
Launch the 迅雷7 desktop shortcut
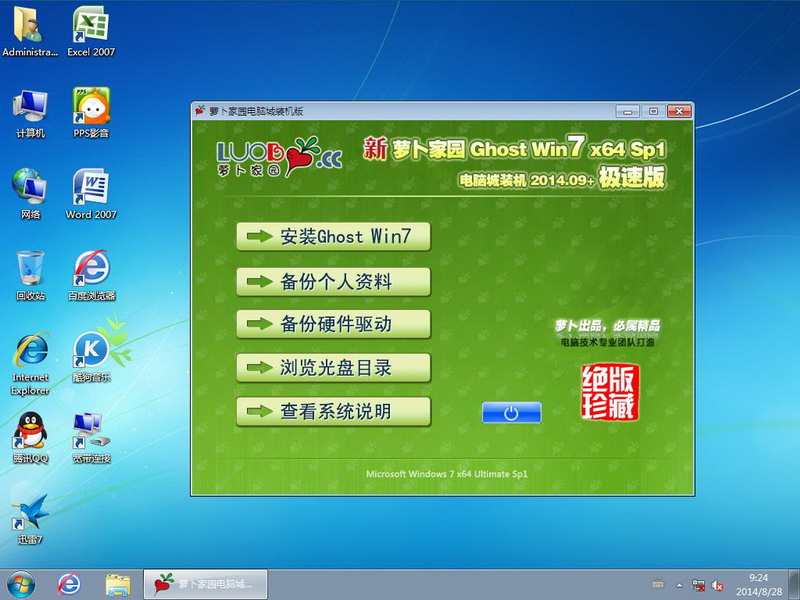click(31, 519)
